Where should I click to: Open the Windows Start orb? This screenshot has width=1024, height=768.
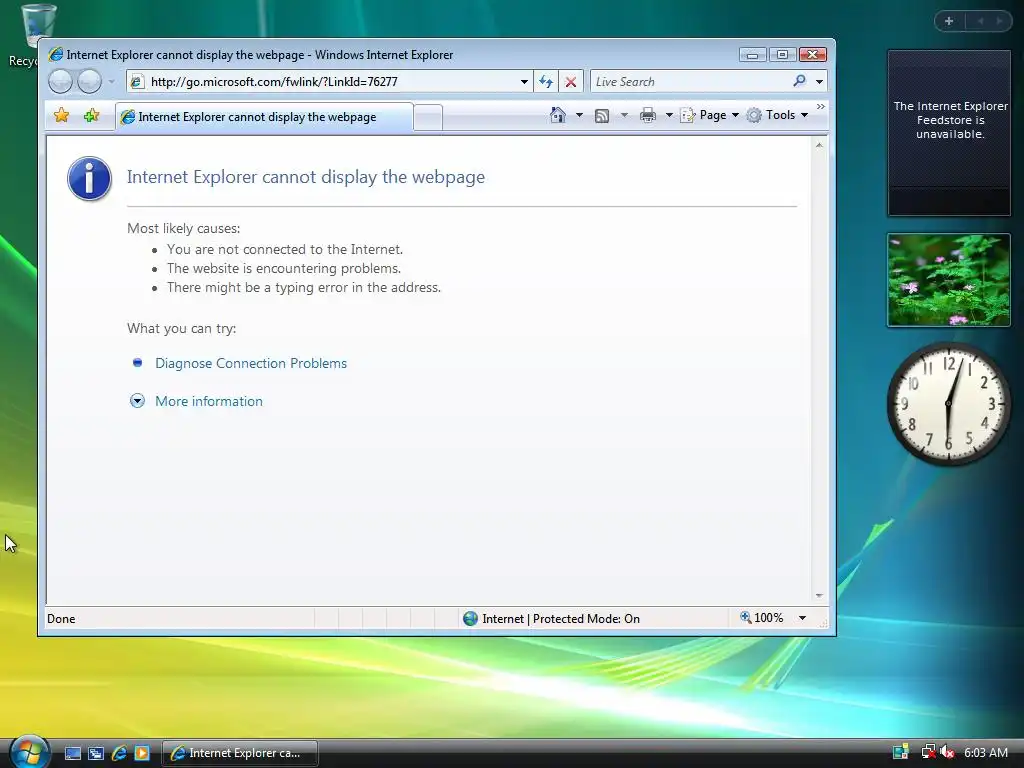point(29,752)
